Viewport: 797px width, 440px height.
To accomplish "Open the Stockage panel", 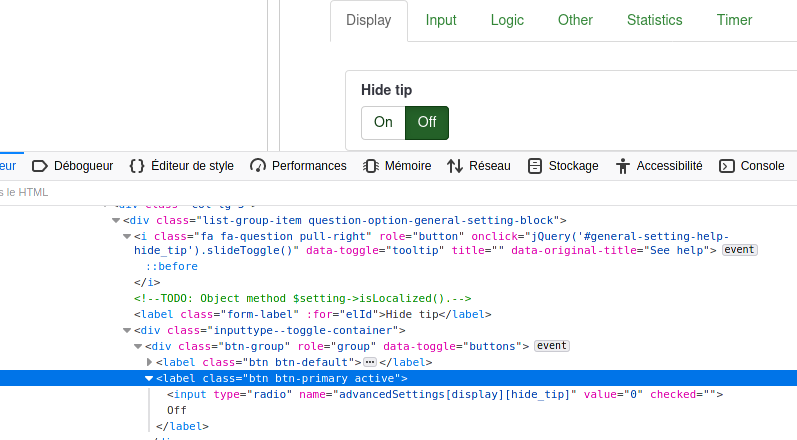I will 563,166.
